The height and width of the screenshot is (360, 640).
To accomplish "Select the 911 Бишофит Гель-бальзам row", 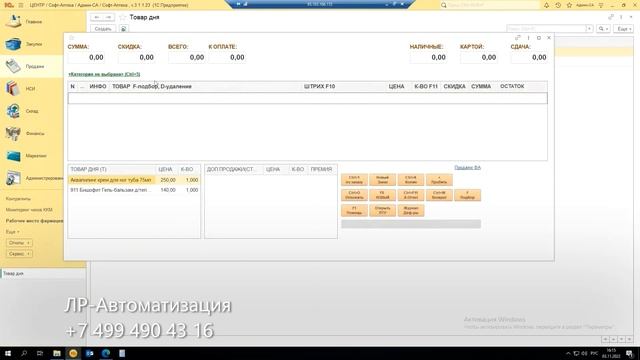I will [133, 190].
